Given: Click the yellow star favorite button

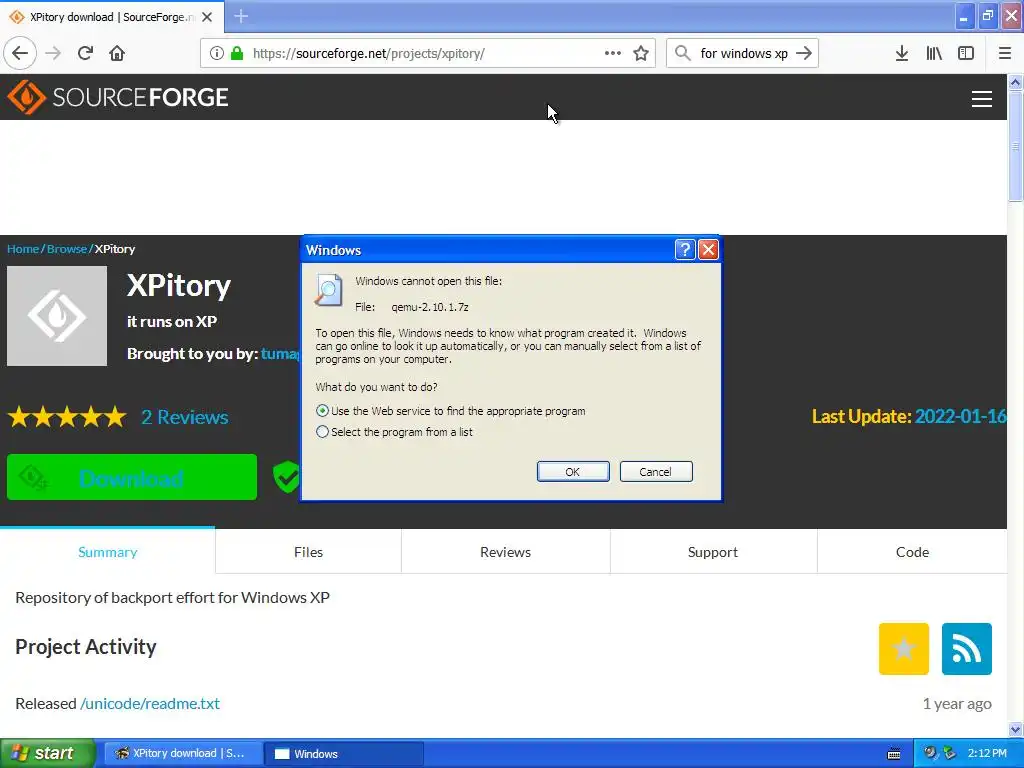Looking at the screenshot, I should pos(904,648).
